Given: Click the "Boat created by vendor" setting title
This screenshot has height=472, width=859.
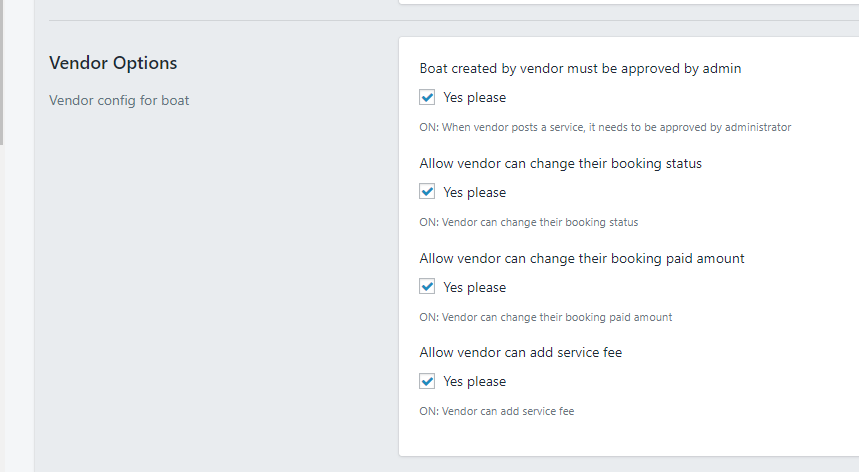Looking at the screenshot, I should pos(580,69).
